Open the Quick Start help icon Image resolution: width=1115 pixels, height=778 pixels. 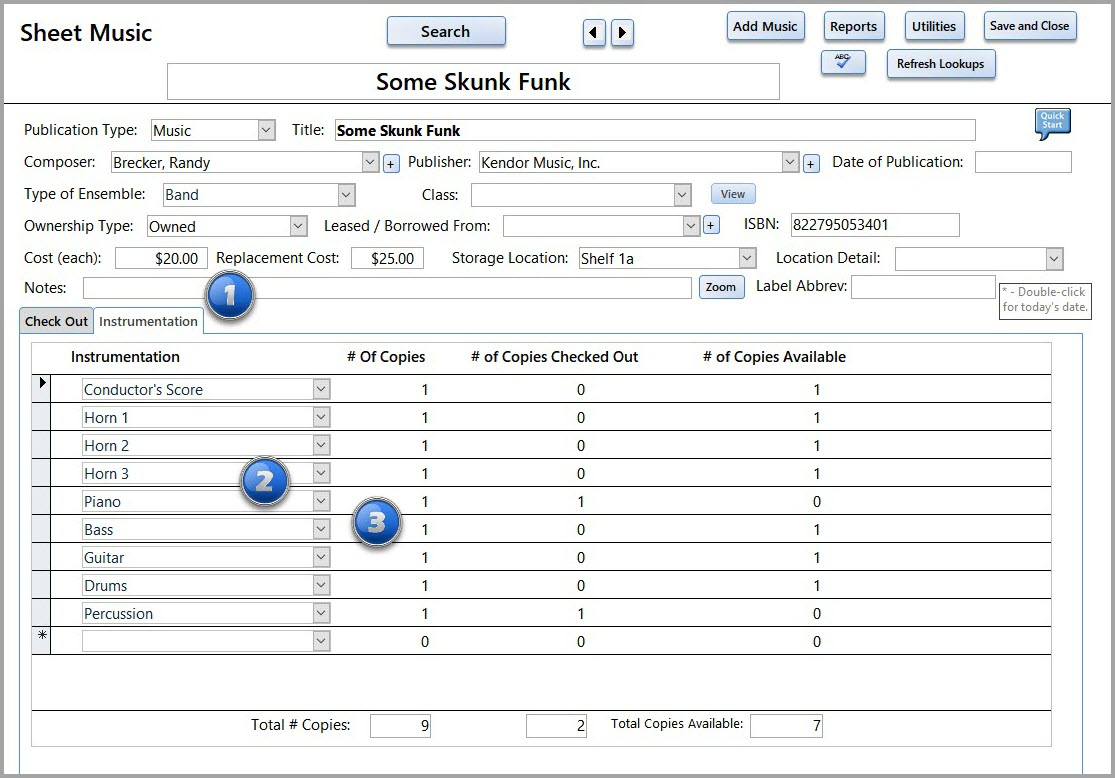tap(1052, 124)
